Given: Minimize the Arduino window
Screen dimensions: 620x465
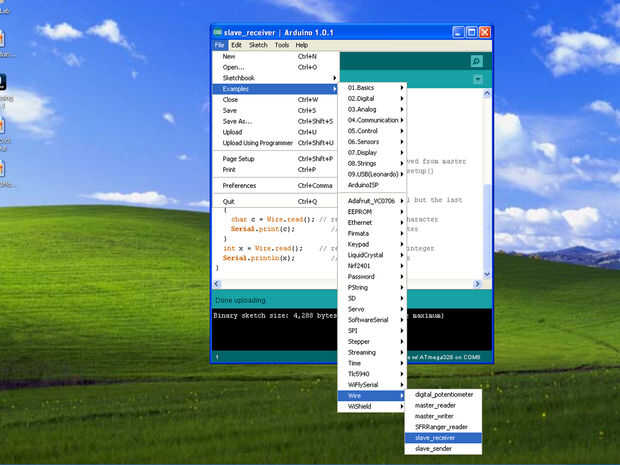Looking at the screenshot, I should tap(458, 32).
